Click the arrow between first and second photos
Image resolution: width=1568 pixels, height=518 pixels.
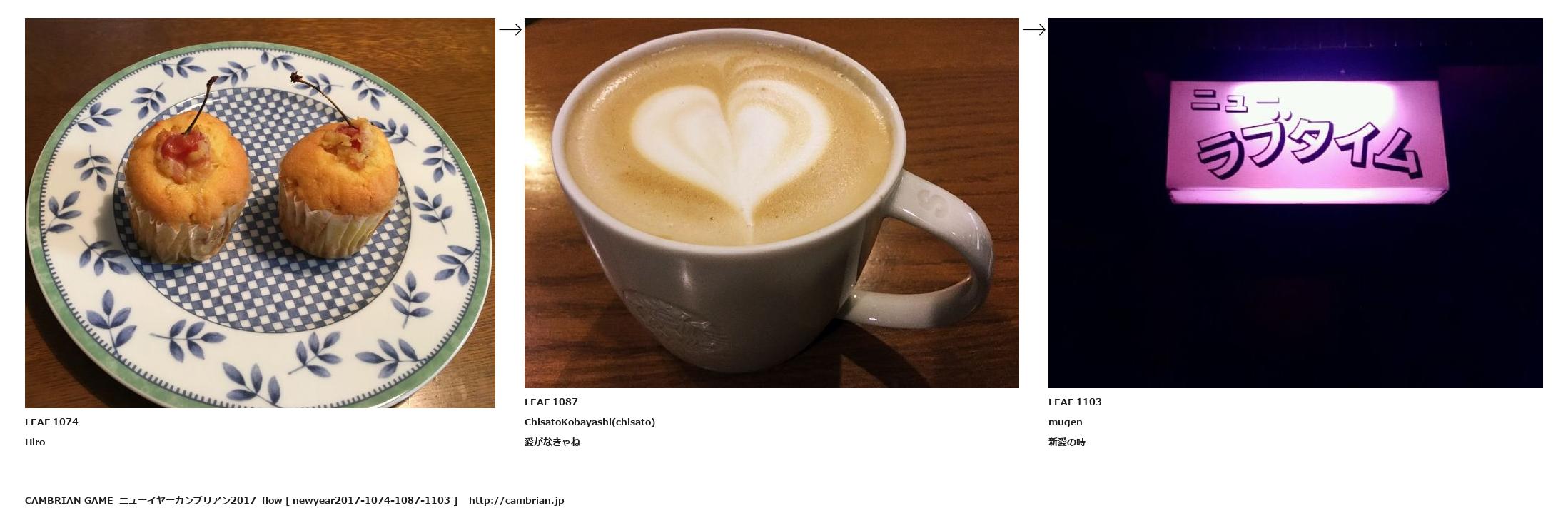[510, 29]
